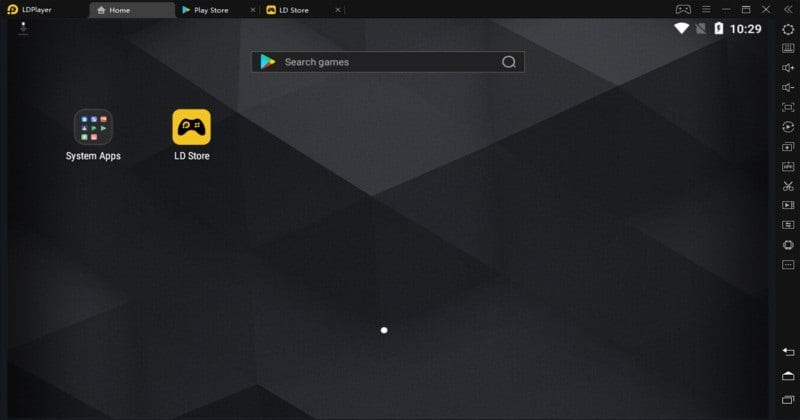Click the Search games input field
This screenshot has height=420, width=800.
tap(388, 62)
